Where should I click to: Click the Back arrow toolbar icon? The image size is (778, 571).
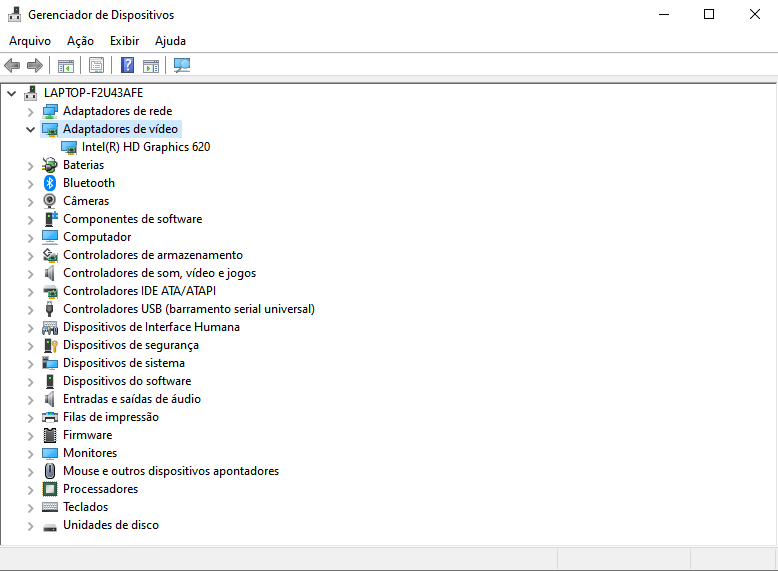pos(12,65)
